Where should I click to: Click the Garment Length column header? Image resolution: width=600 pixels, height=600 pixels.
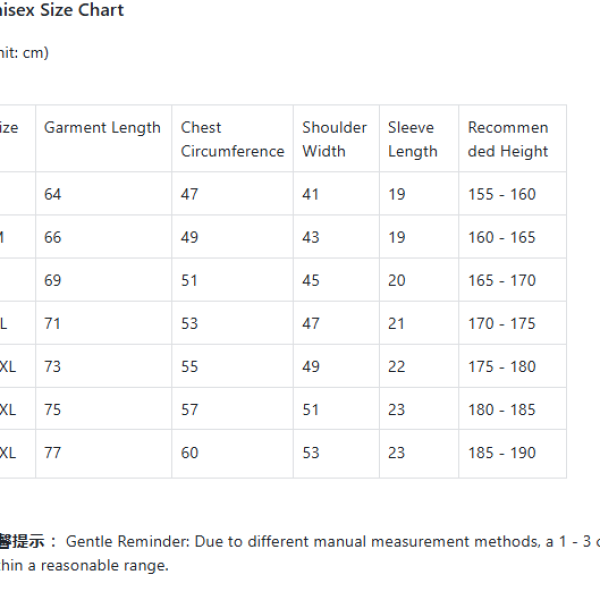(102, 128)
